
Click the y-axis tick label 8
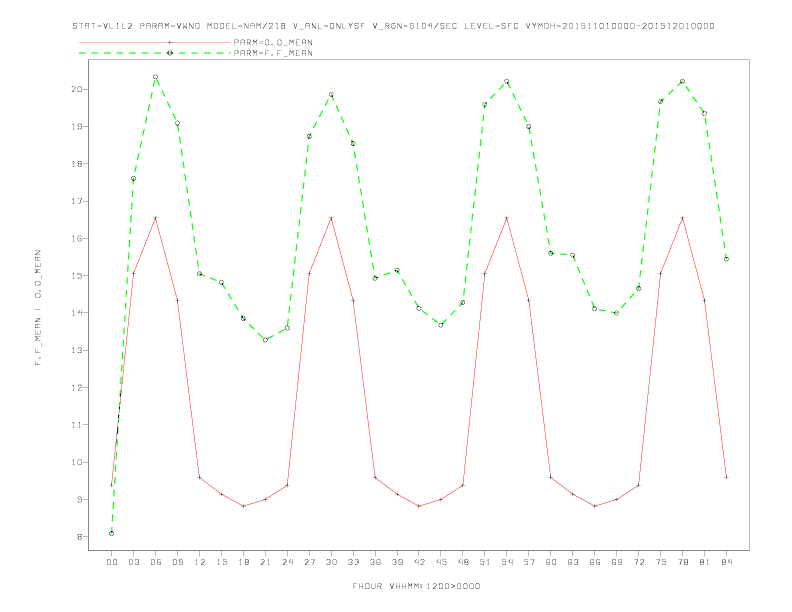(x=79, y=537)
